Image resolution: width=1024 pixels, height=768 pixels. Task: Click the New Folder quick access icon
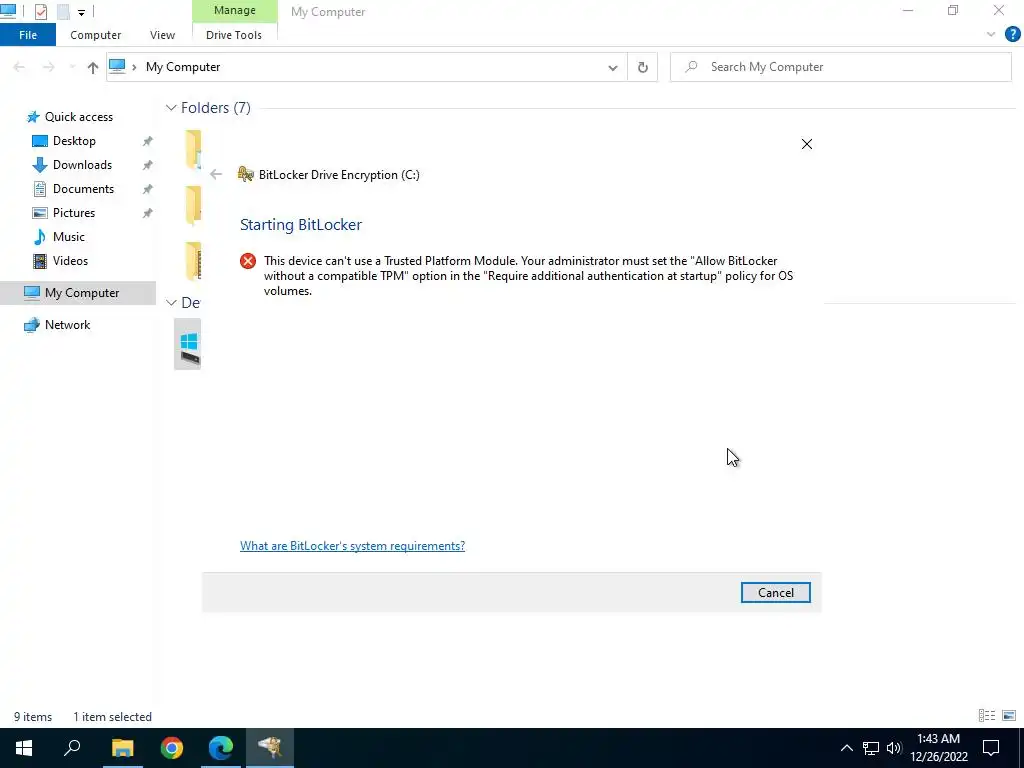point(63,11)
